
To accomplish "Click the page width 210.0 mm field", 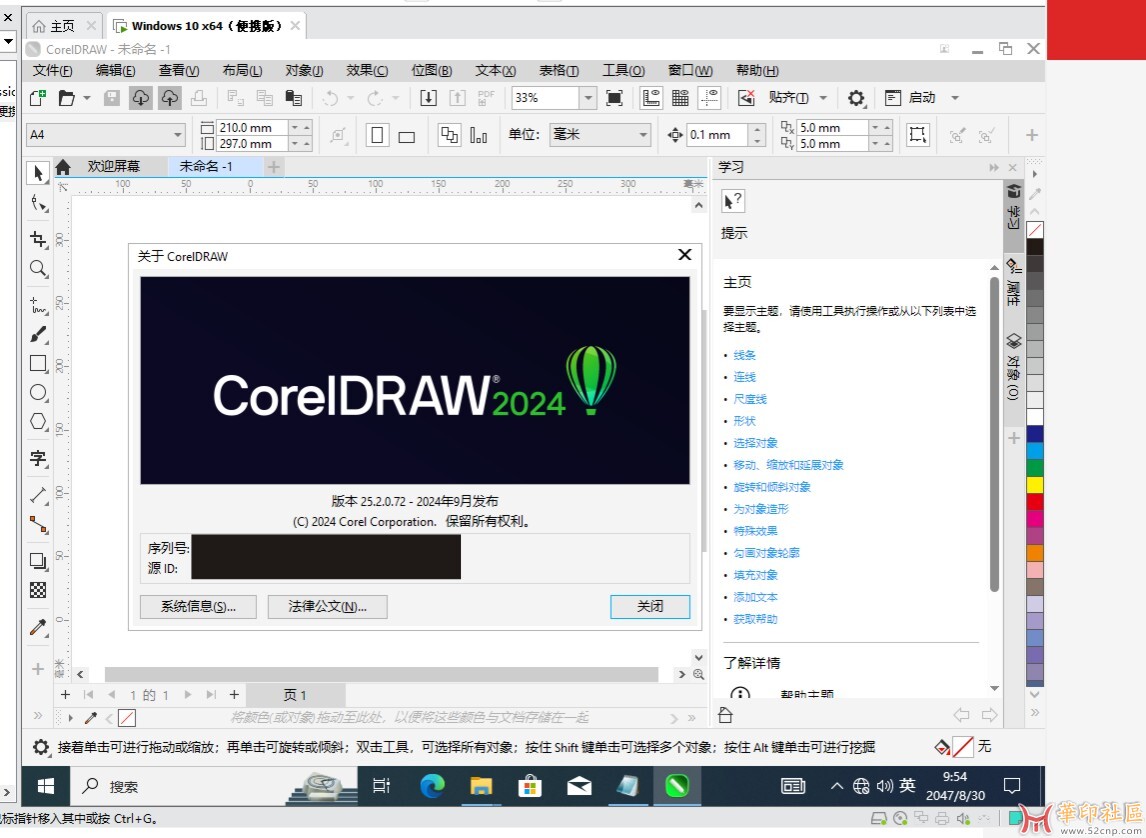I will (x=252, y=127).
